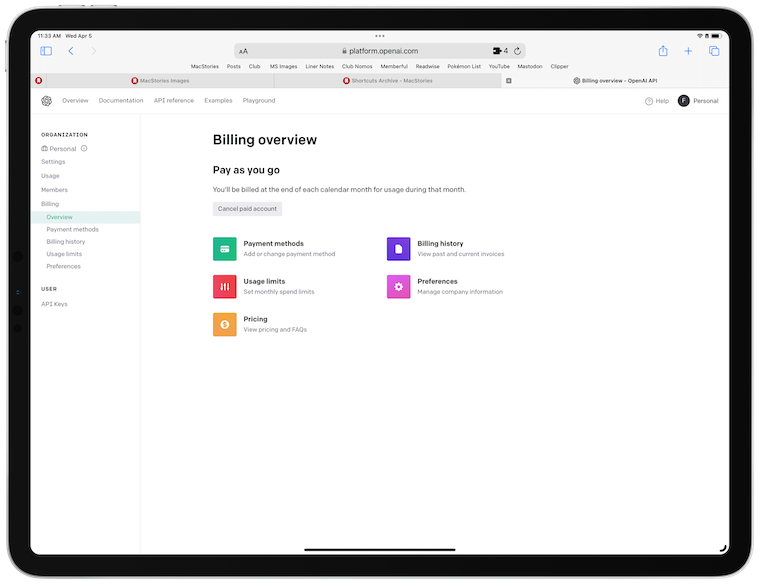
Task: Select the small pinned square tab
Action: tap(508, 80)
